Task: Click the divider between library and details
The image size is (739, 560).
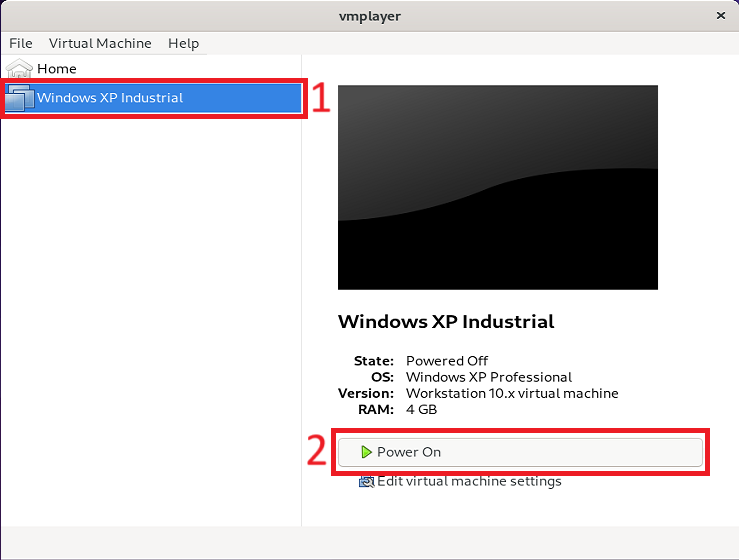Action: point(302,300)
